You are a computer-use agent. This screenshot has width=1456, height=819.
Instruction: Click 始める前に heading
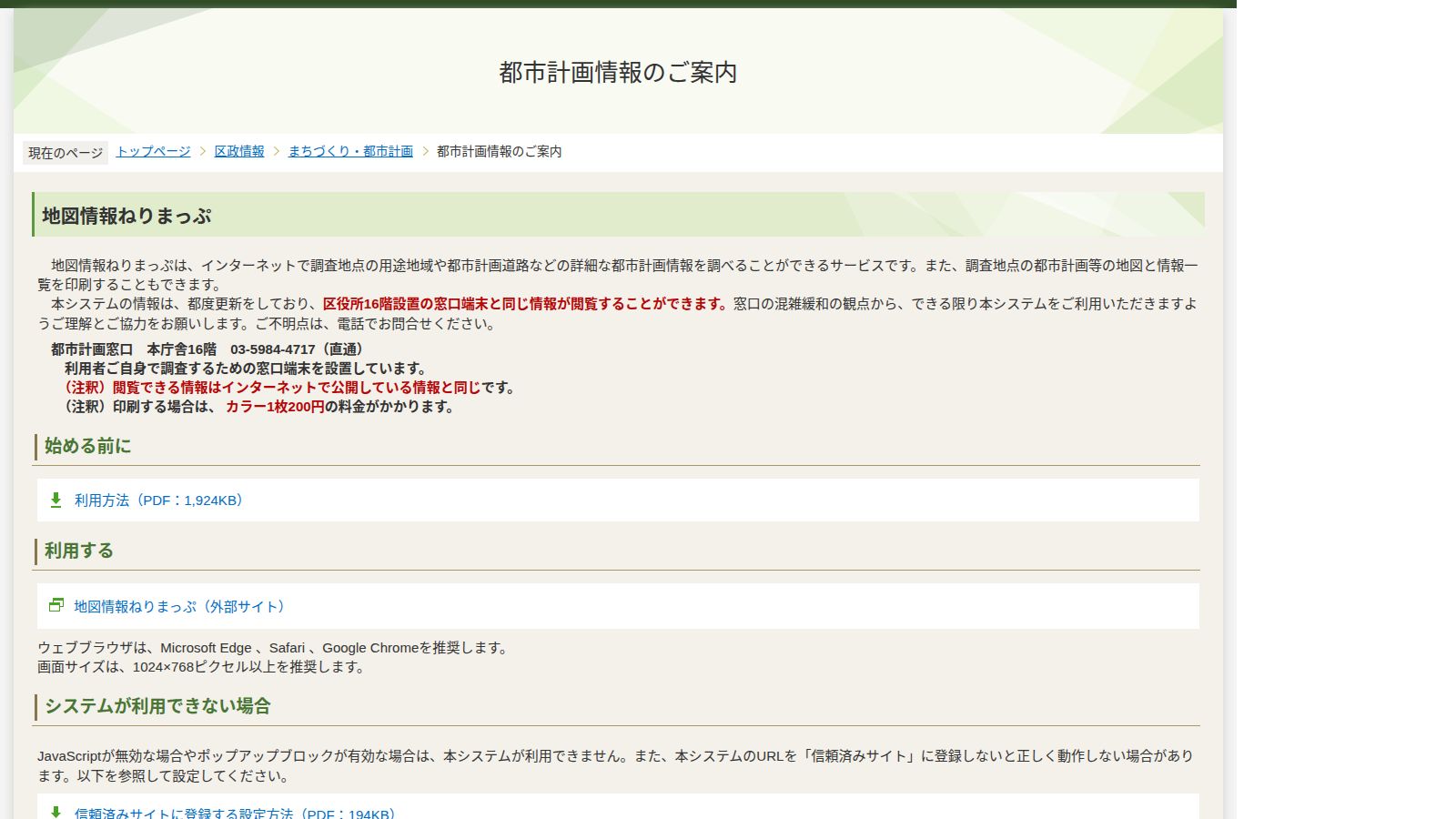tap(87, 446)
